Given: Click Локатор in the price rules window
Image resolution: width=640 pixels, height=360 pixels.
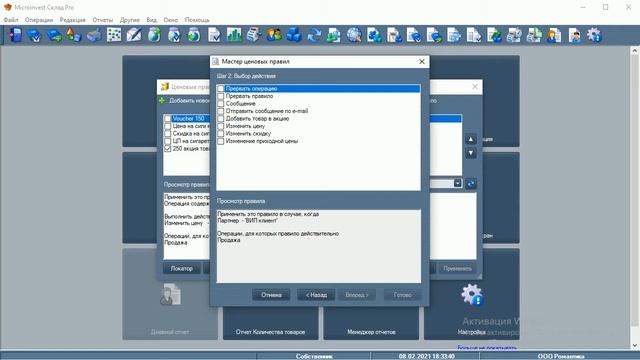Looking at the screenshot, I should click(182, 268).
